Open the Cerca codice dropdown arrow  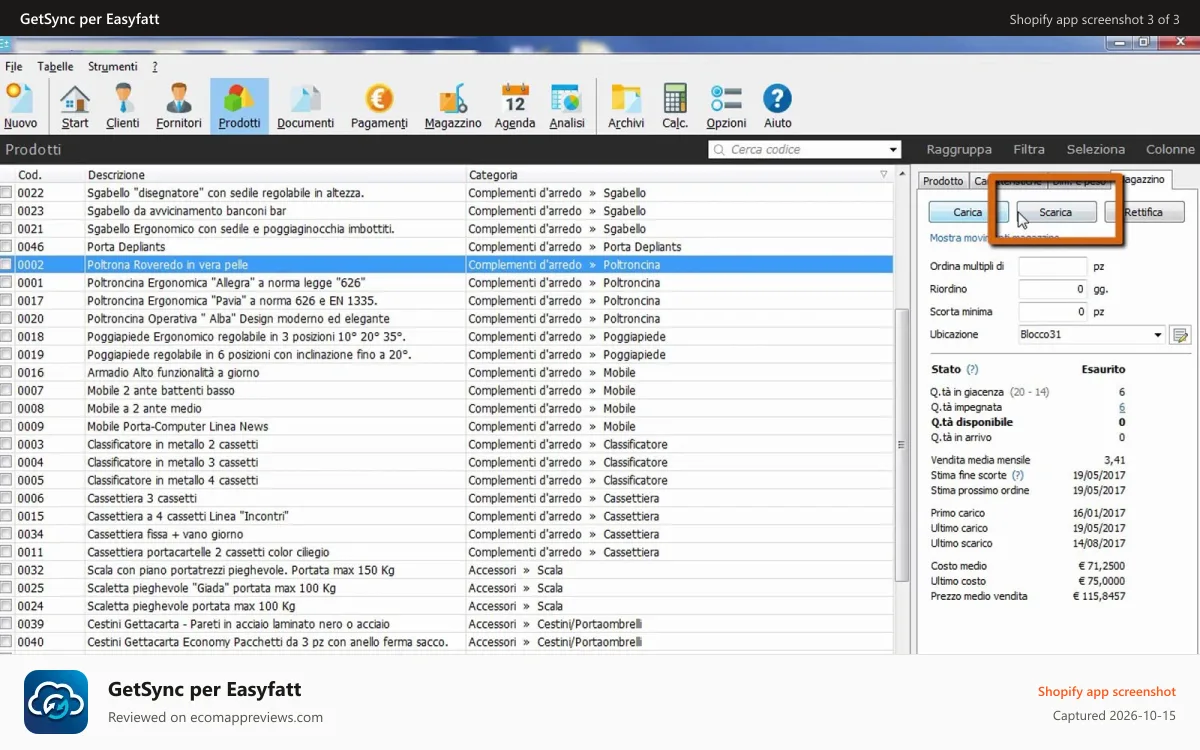pyautogui.click(x=893, y=150)
